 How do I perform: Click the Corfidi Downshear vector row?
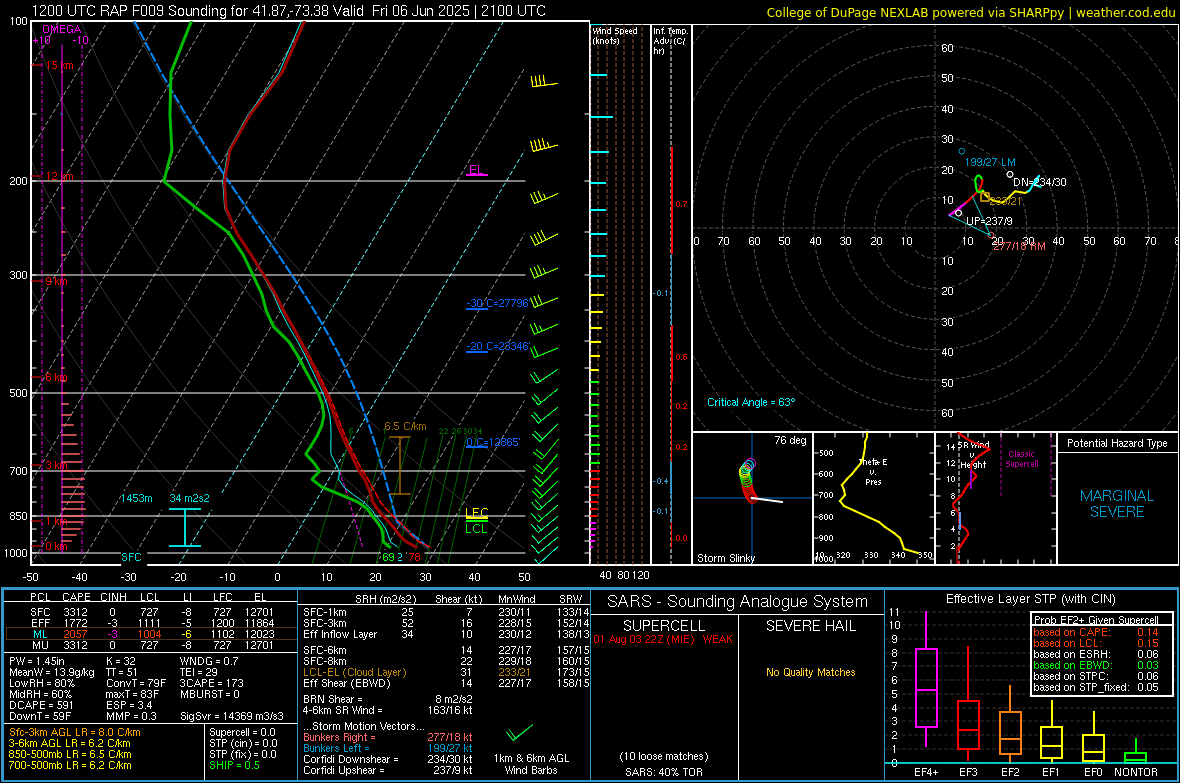[x=388, y=760]
